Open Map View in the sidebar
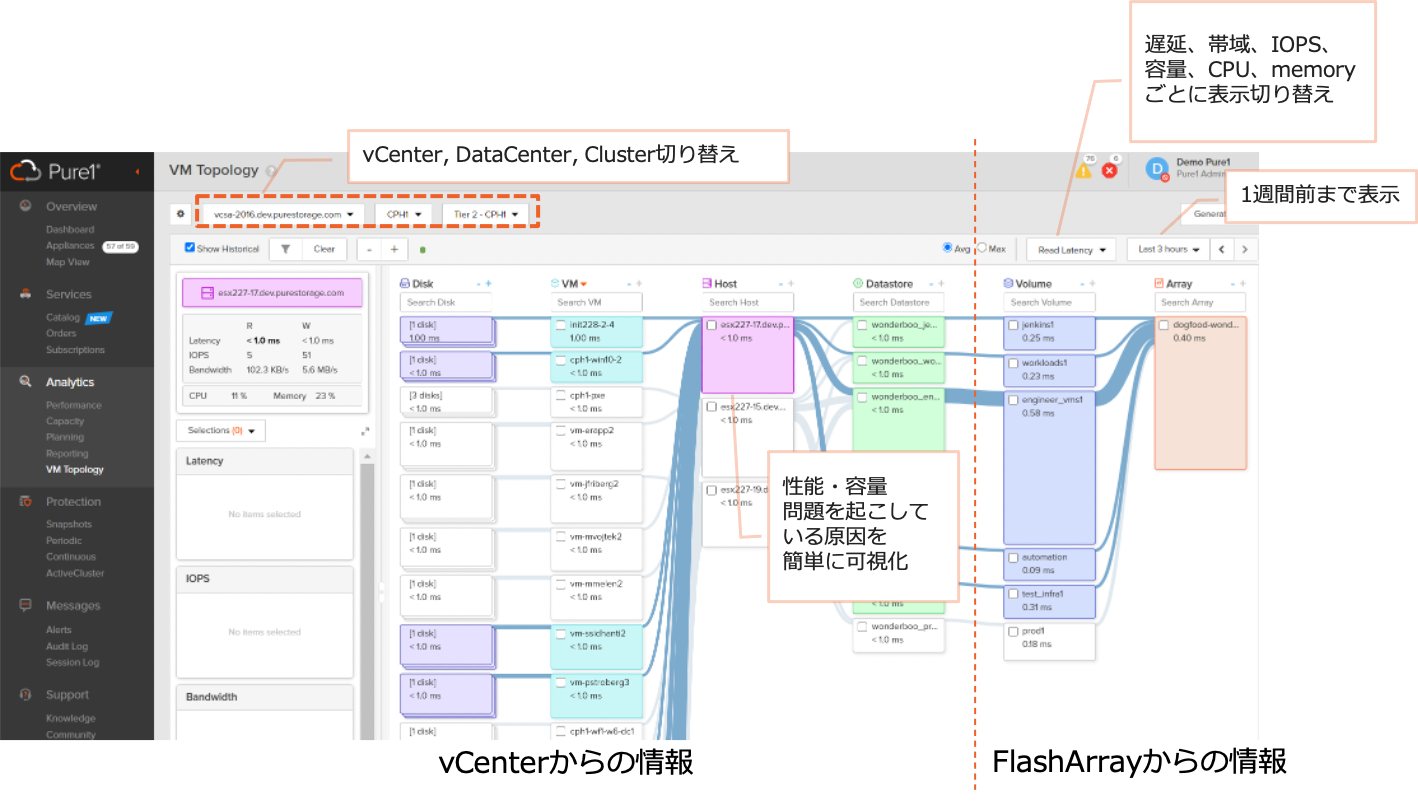This screenshot has width=1418, height=802. (x=68, y=262)
